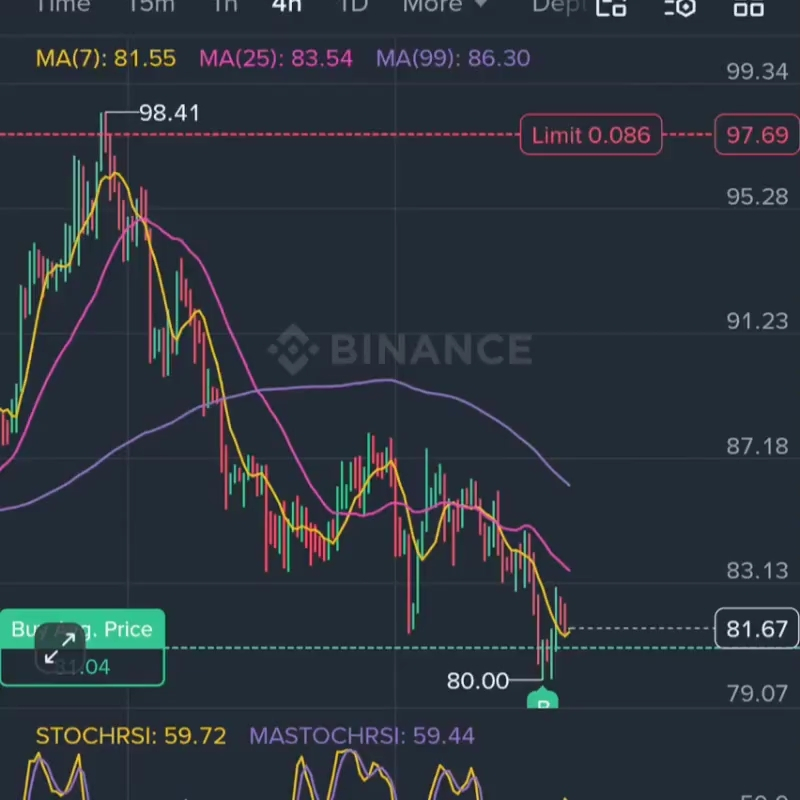Click the 81.67 current price tag
Image resolution: width=800 pixels, height=800 pixels.
[757, 629]
